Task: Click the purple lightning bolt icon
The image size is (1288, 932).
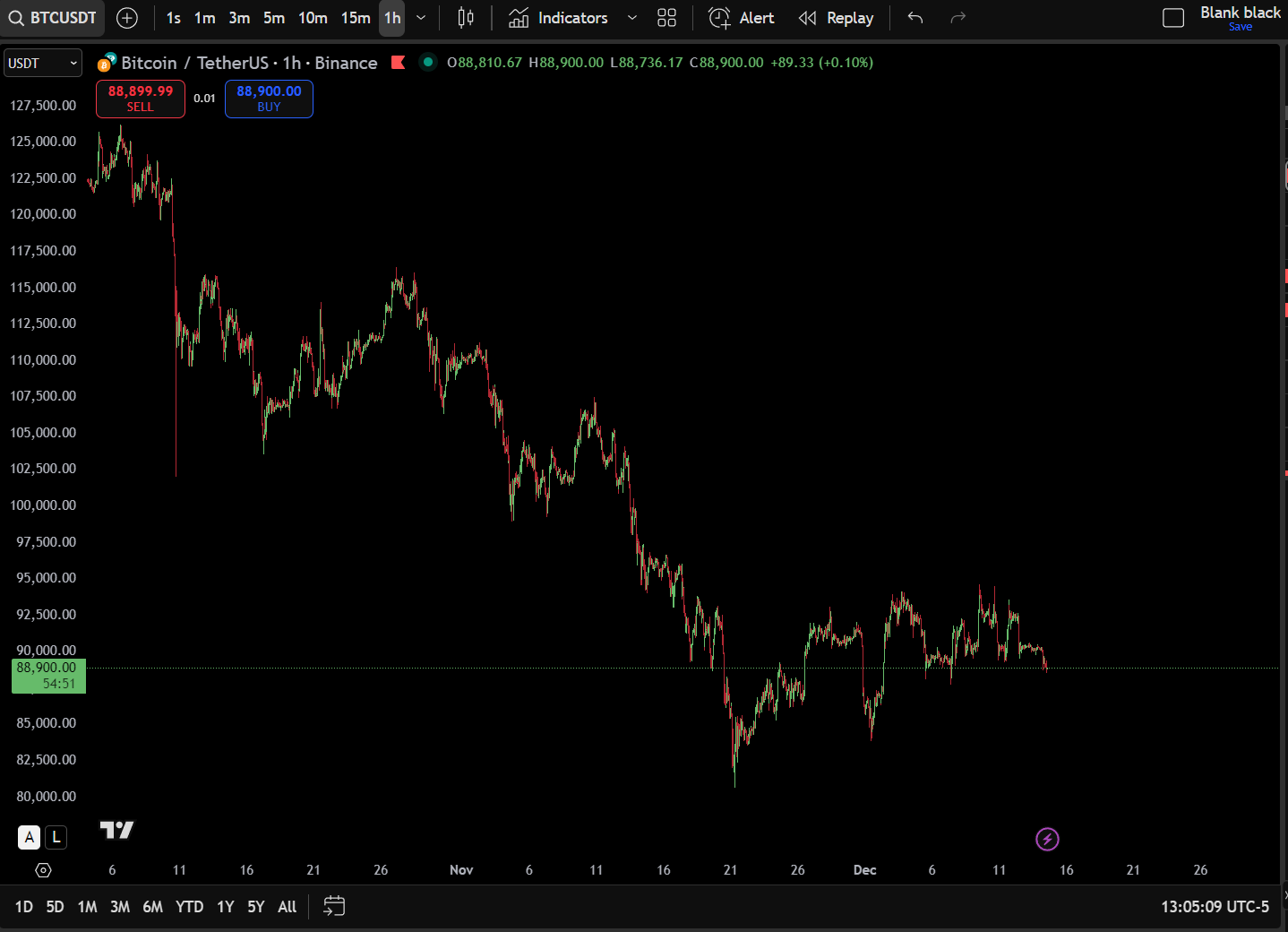Action: (x=1047, y=839)
